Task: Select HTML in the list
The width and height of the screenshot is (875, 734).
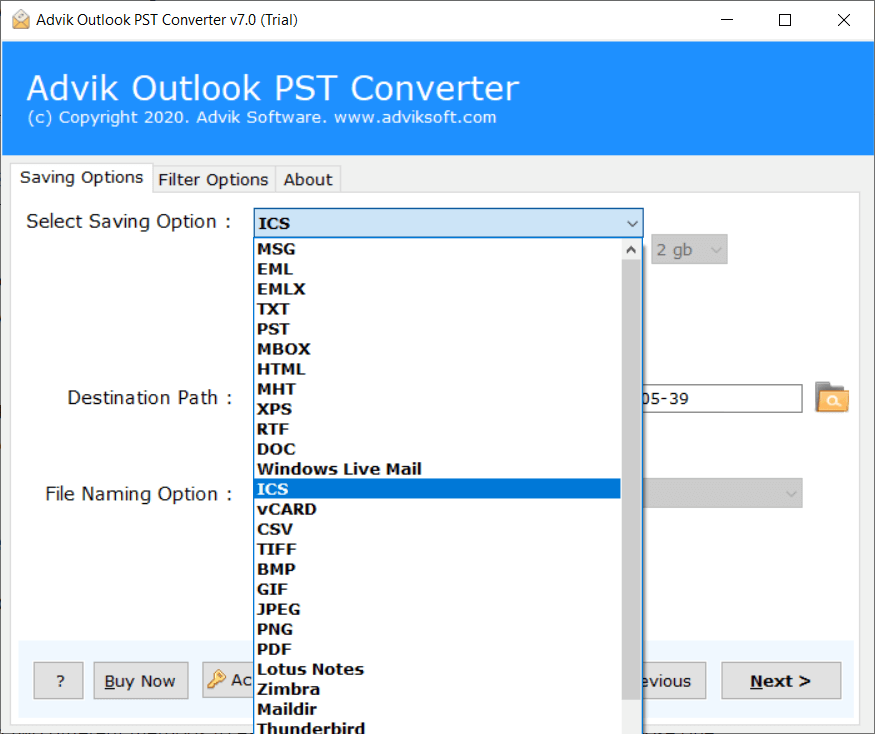Action: pos(438,370)
